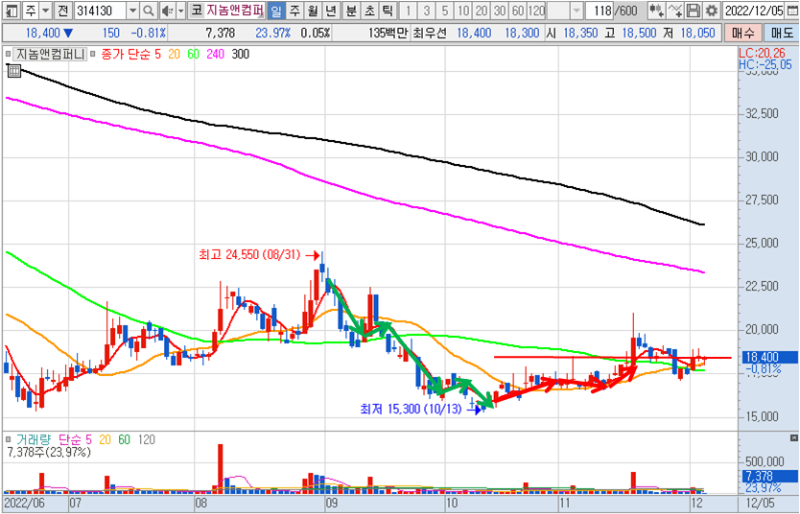Click the 코 KOSDAQ market badge
The width and height of the screenshot is (800, 514).
tap(196, 10)
